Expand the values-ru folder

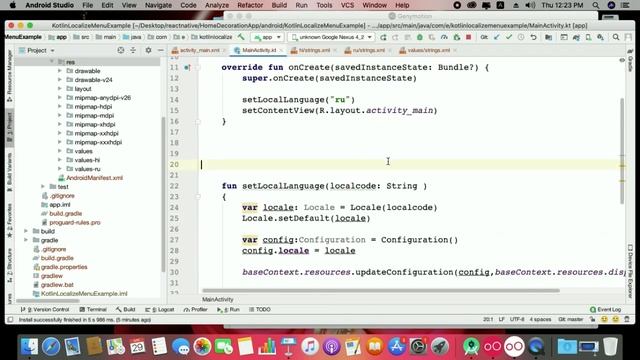point(60,169)
